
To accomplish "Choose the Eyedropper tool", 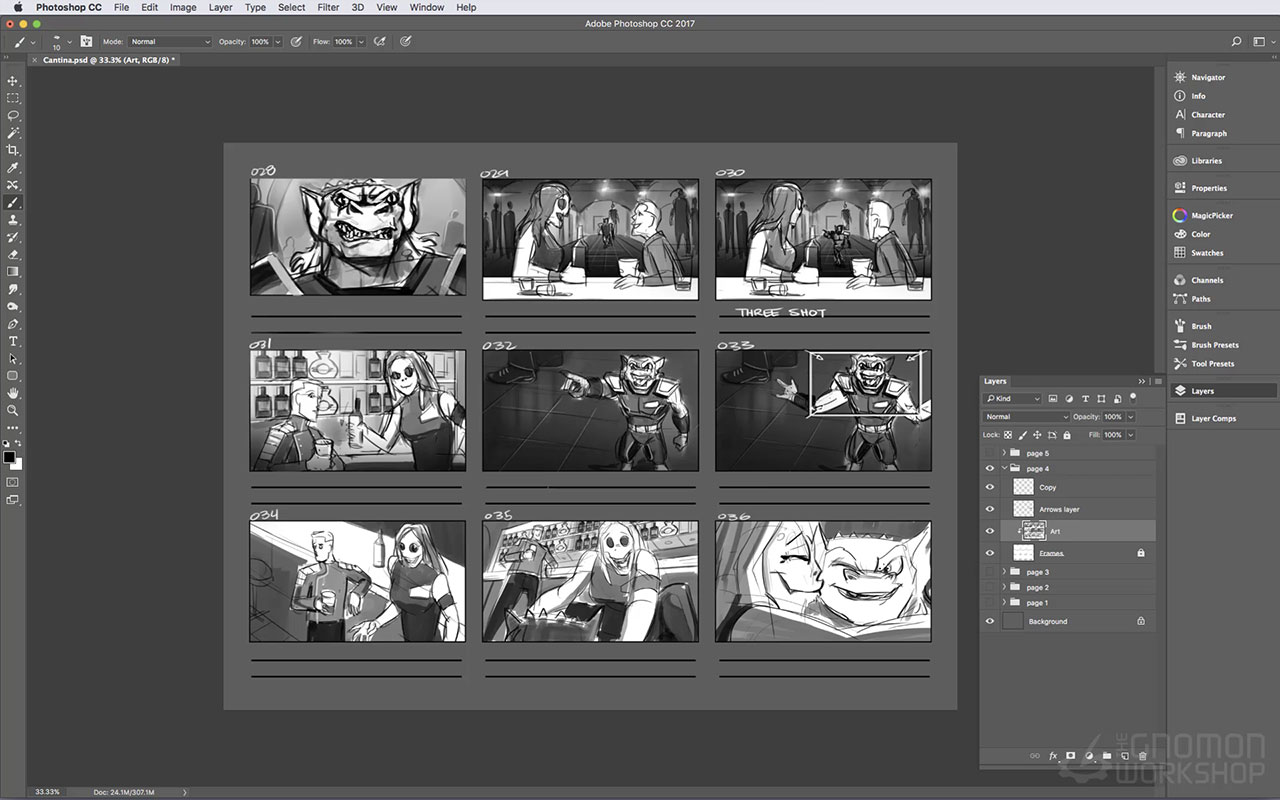I will (x=13, y=168).
